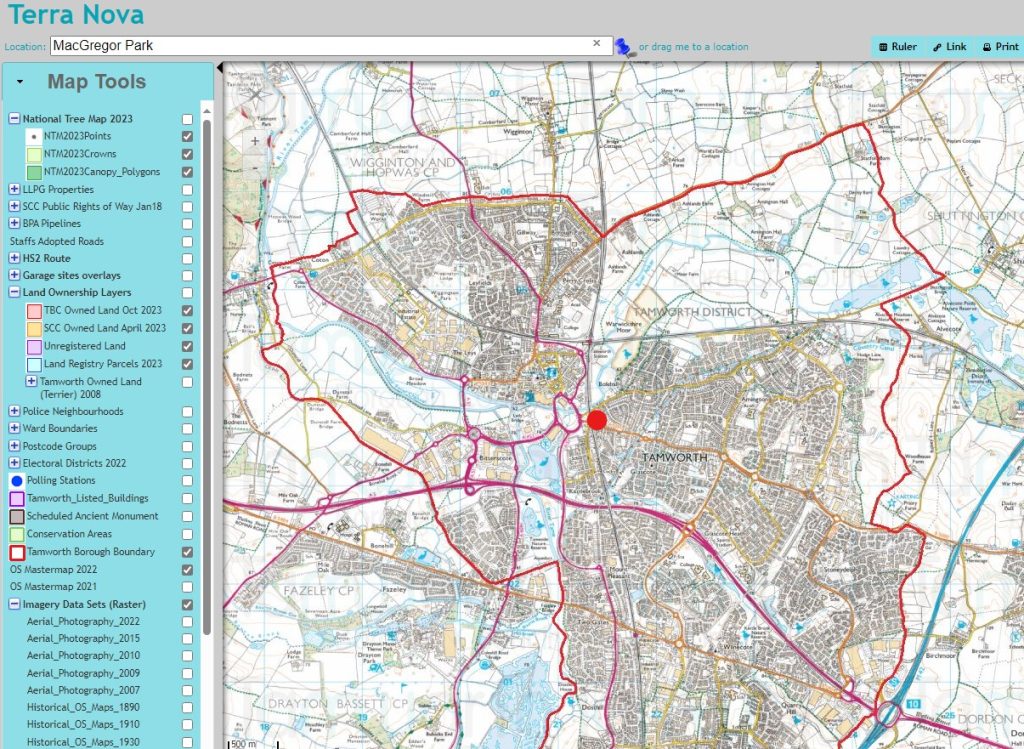Screen dimensions: 1024x749
Task: Clear the location search with the X icon
Action: [596, 43]
